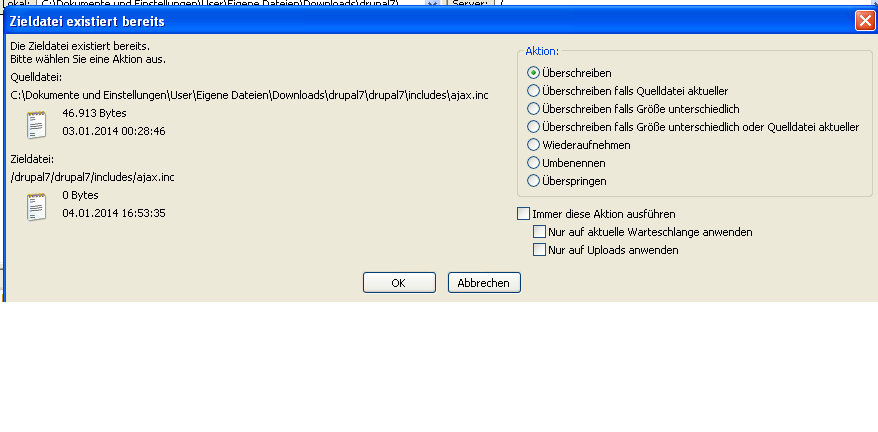Tick Nur auf aktuelle Warteschlange anwenden

(x=540, y=232)
